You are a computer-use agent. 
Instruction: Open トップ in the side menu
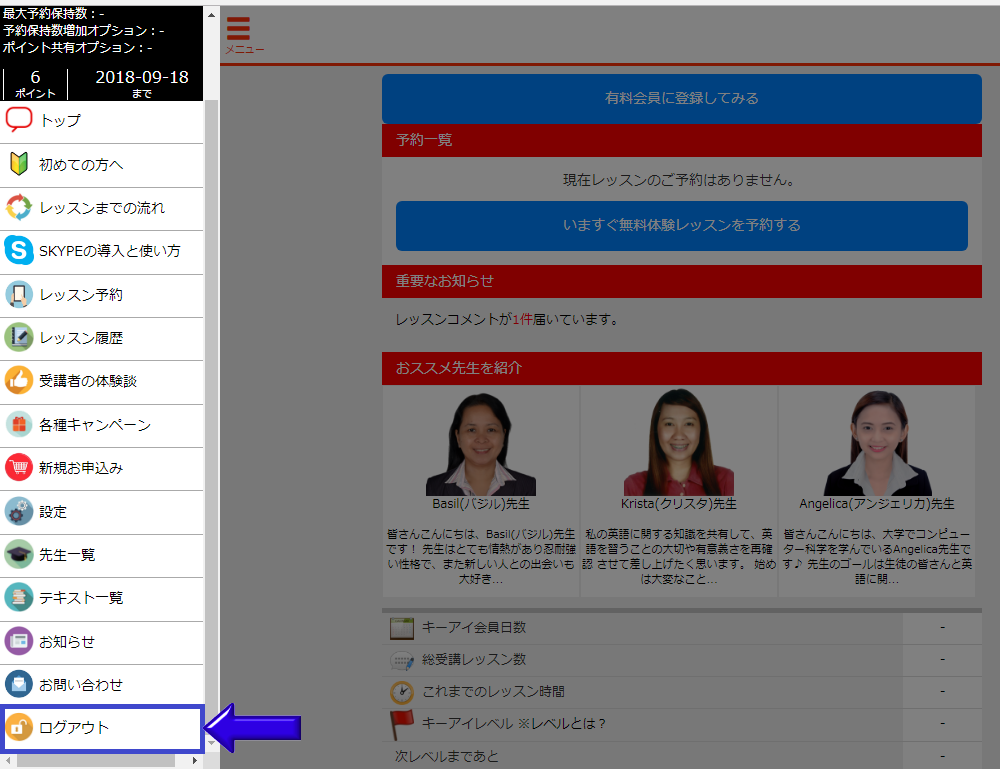102,121
